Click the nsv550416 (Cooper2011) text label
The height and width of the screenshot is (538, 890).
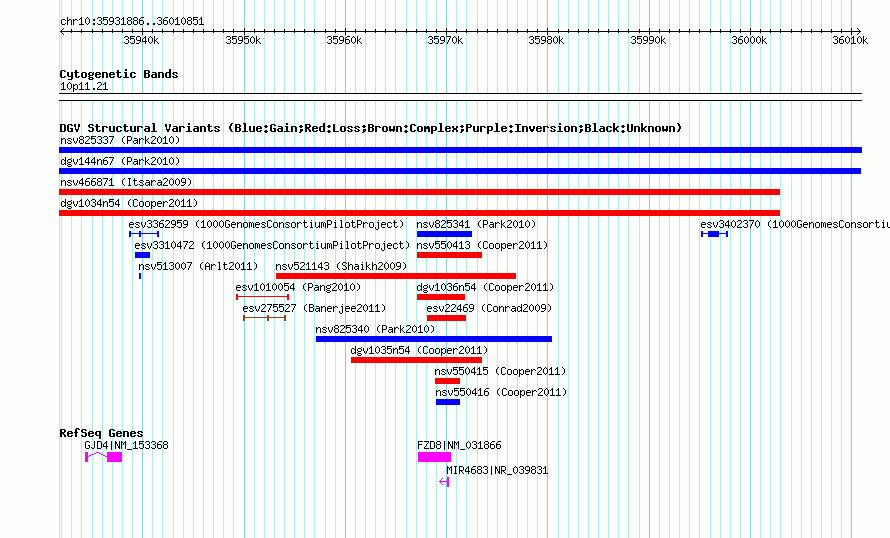[501, 392]
